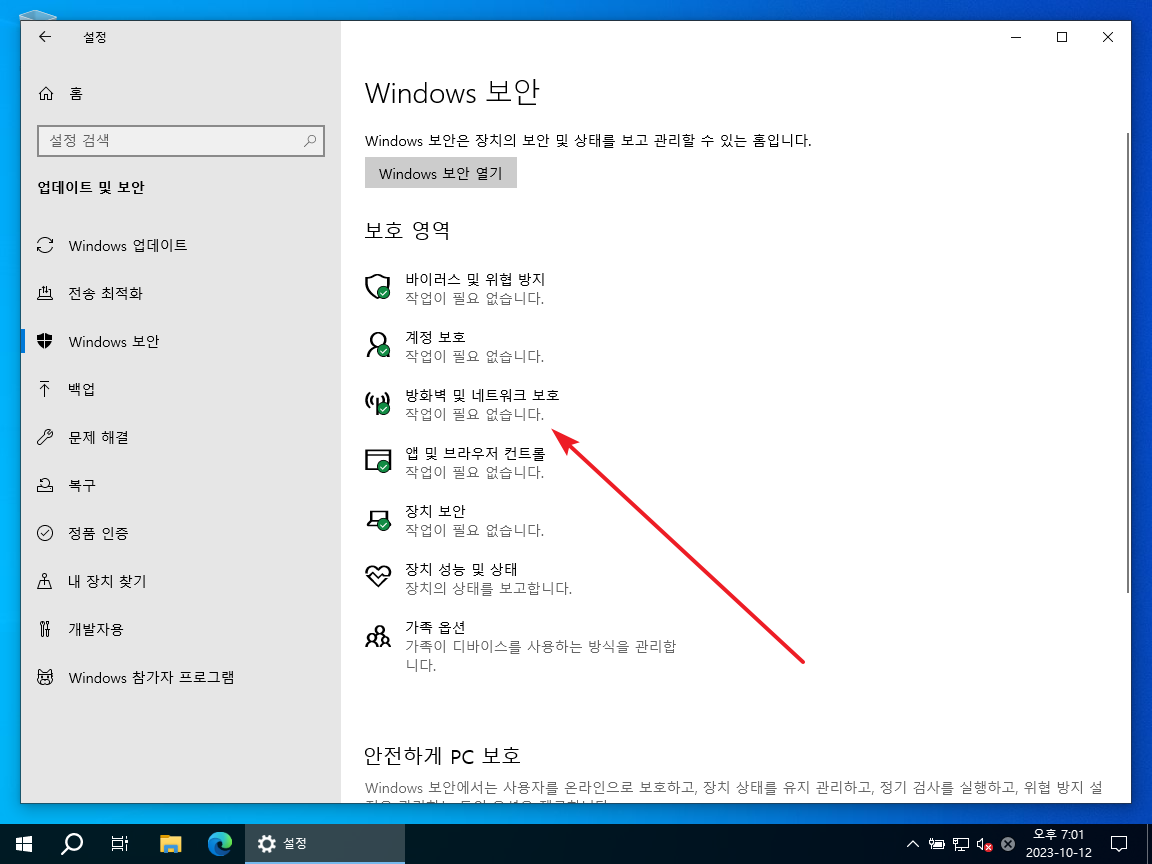Open Task View in taskbar
The width and height of the screenshot is (1152, 864).
[x=120, y=843]
